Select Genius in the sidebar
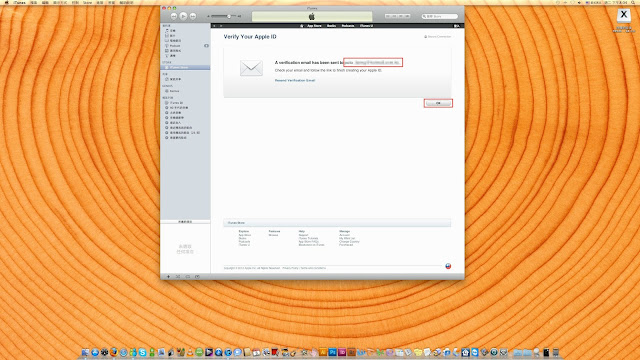This screenshot has width=640, height=360. 175,91
